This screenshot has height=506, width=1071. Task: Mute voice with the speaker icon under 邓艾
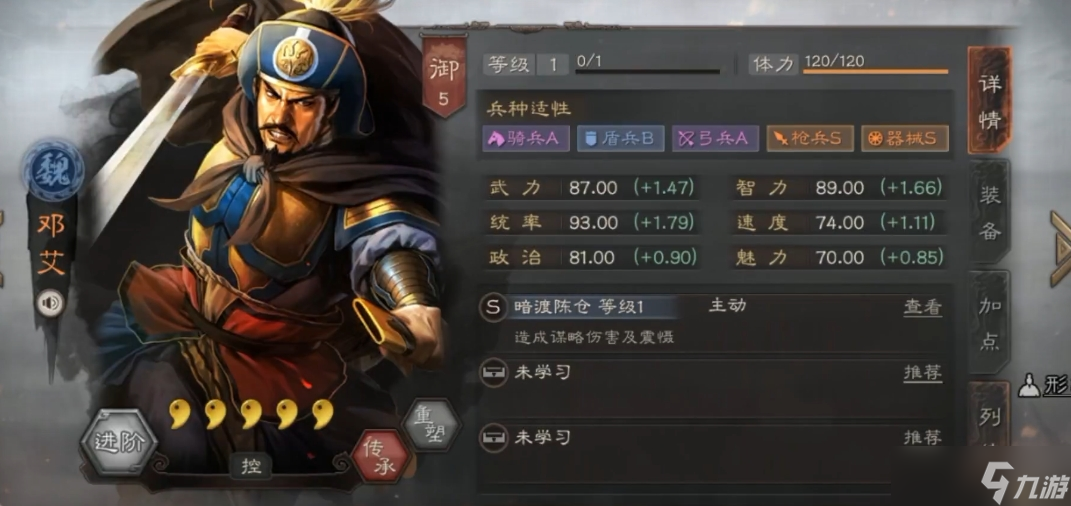click(50, 303)
